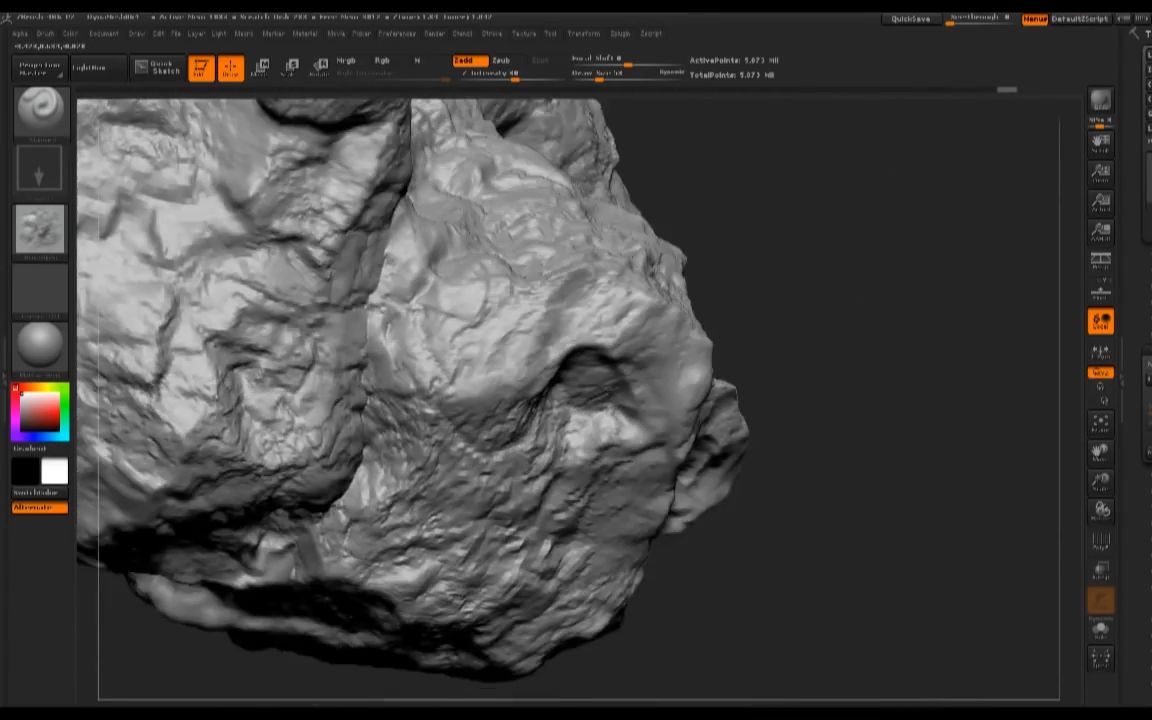Open the Alpha texture picker
Screen dimensions: 1152x720
(x=40, y=229)
